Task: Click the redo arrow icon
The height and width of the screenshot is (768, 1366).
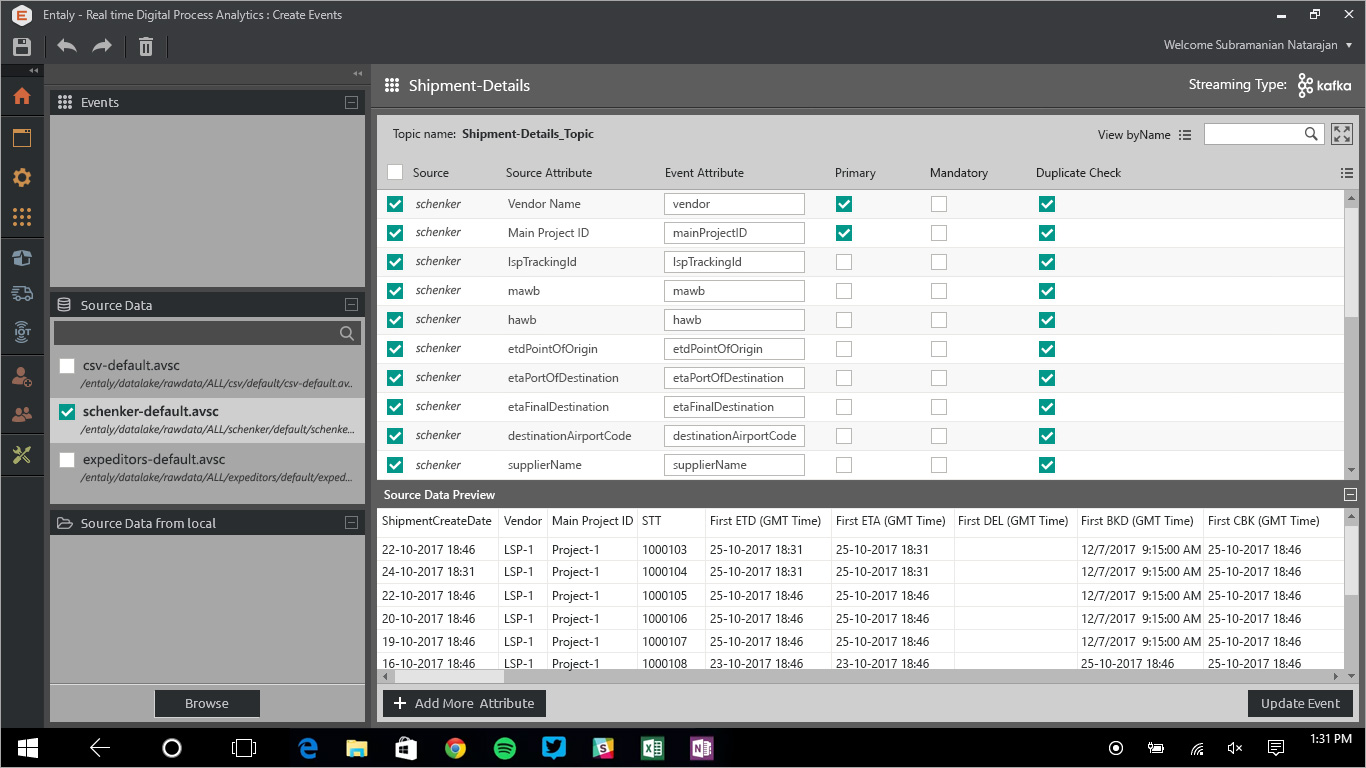Action: [x=102, y=46]
